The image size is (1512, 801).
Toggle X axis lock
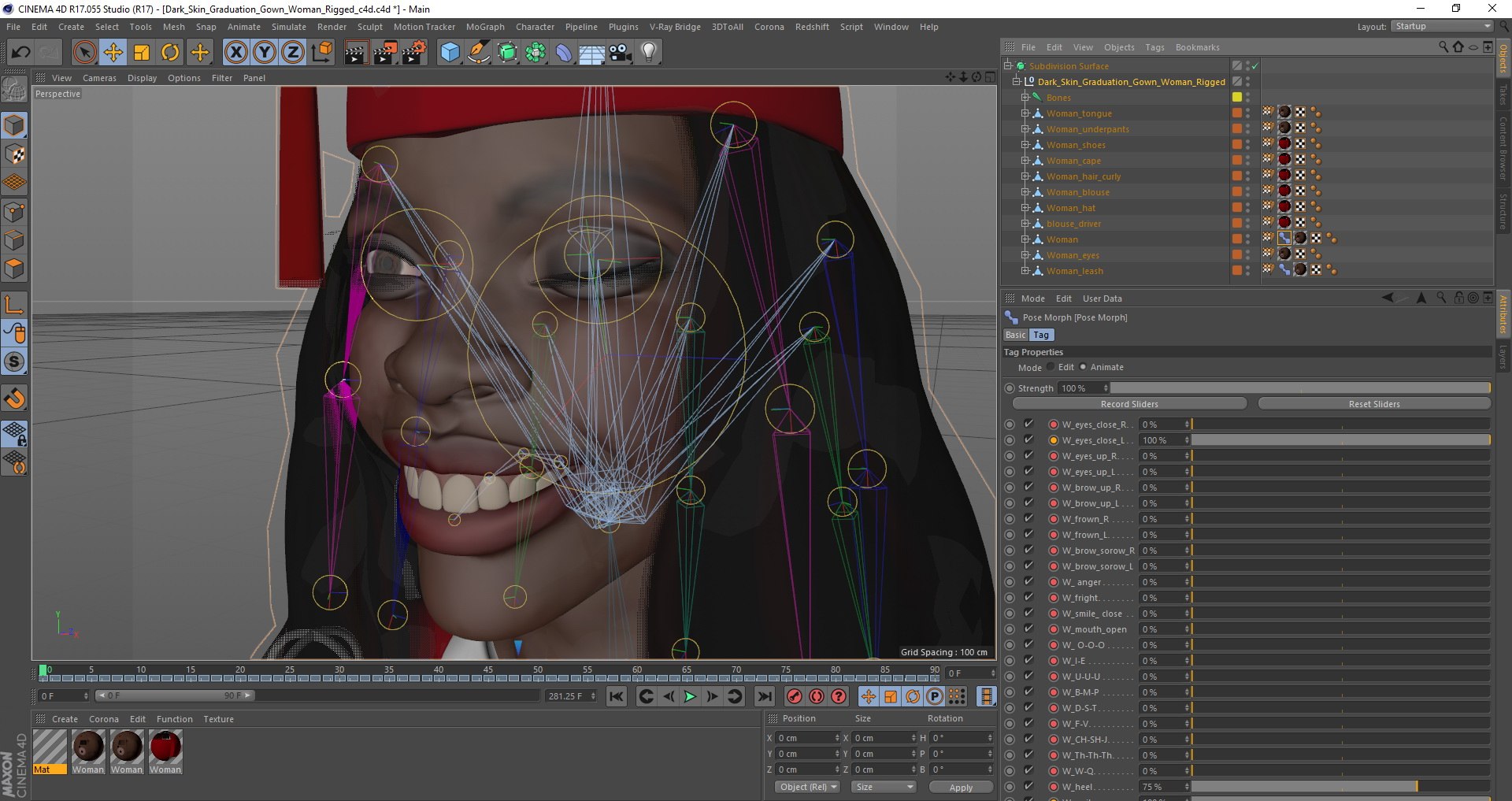(x=235, y=53)
